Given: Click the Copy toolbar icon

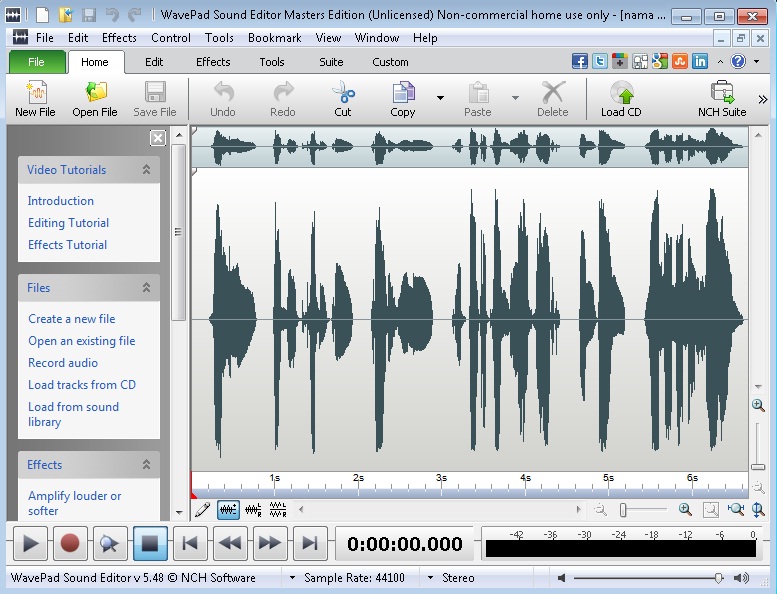Looking at the screenshot, I should 403,99.
